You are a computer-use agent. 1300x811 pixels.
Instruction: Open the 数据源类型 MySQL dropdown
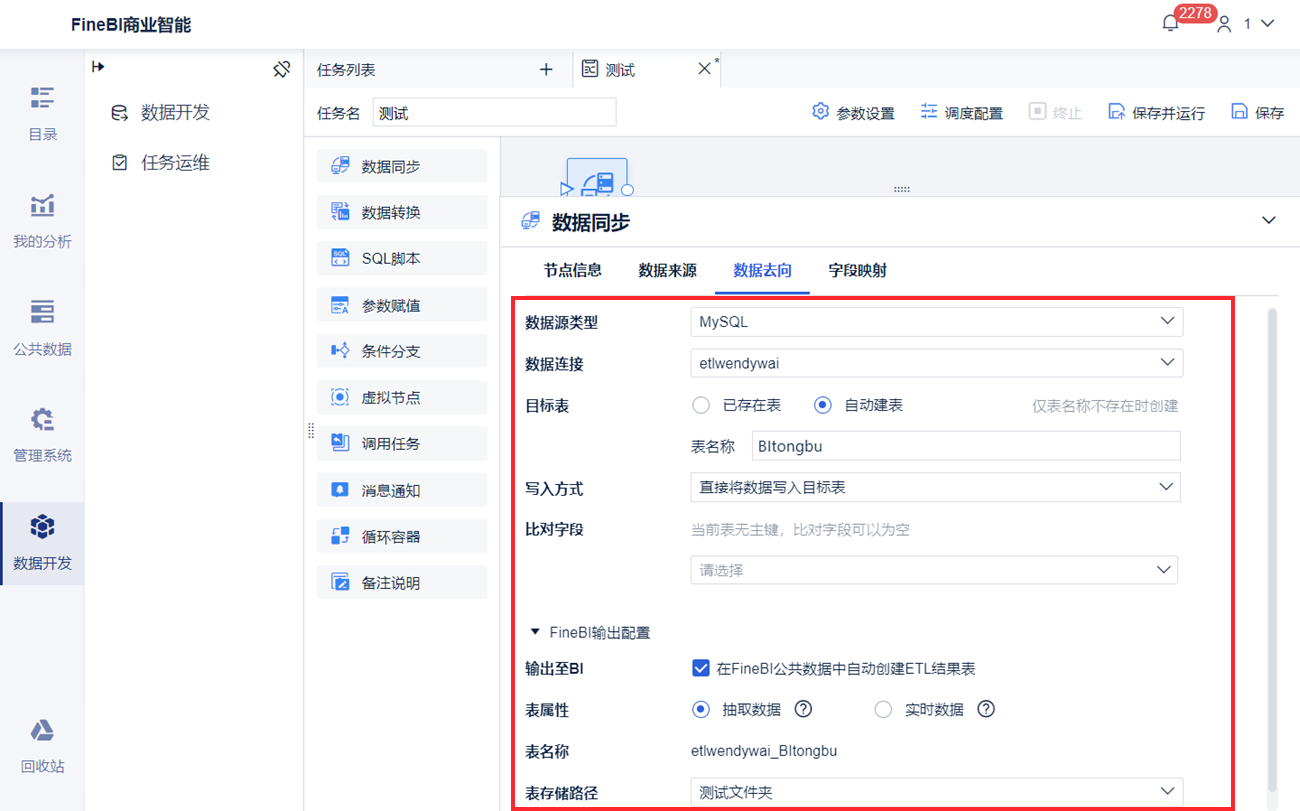click(936, 321)
